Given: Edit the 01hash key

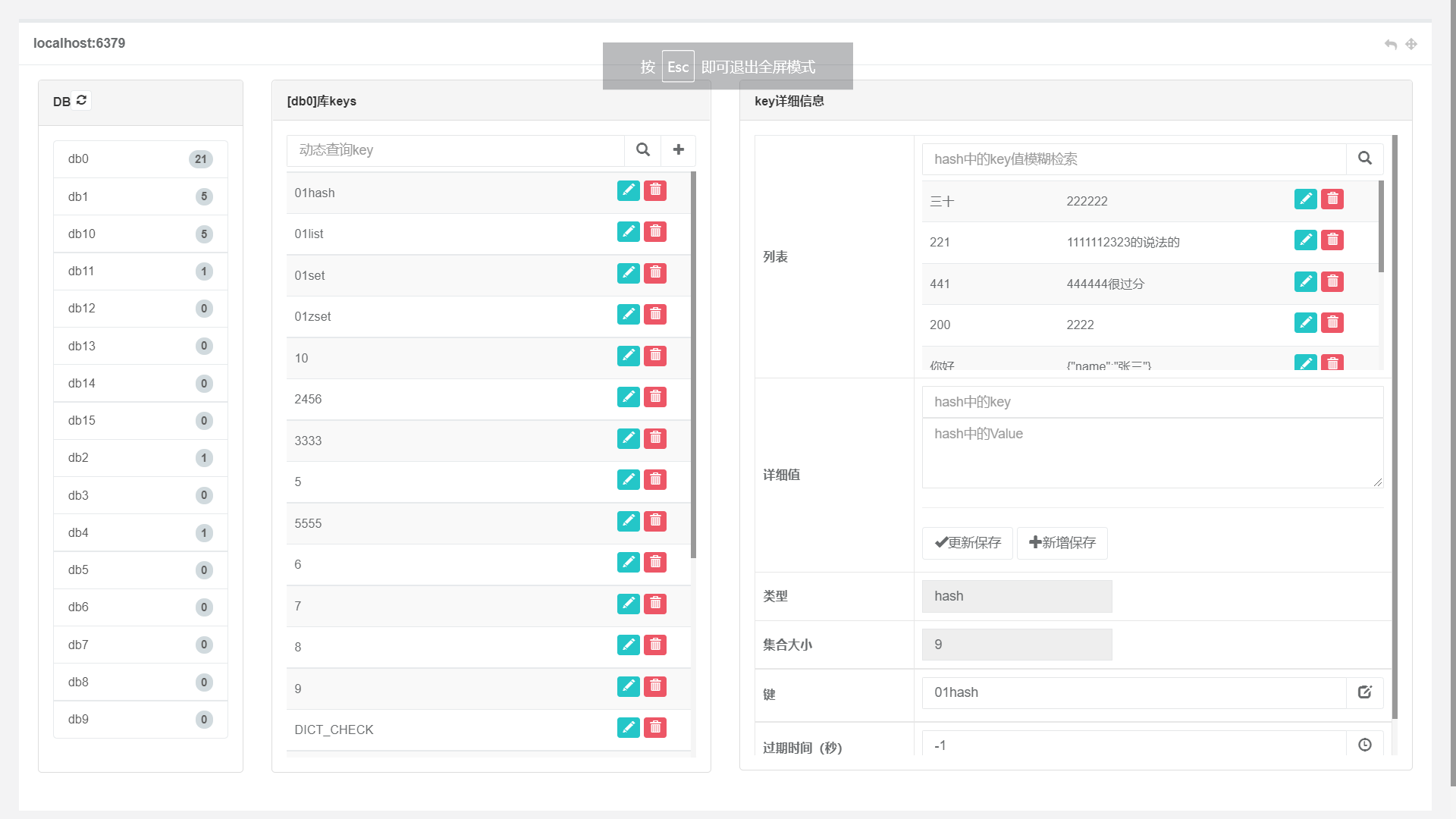Looking at the screenshot, I should 628,190.
